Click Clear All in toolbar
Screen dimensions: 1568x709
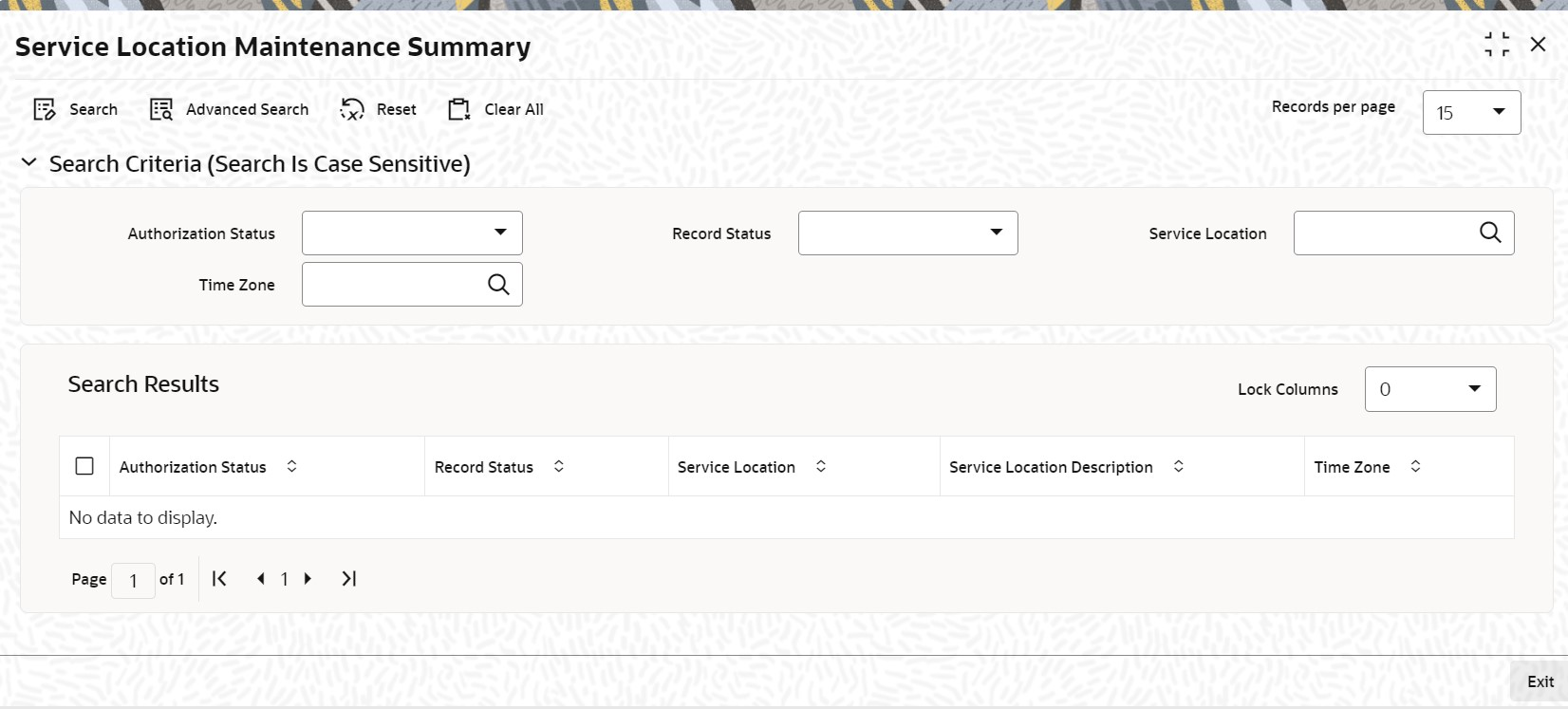[x=495, y=110]
